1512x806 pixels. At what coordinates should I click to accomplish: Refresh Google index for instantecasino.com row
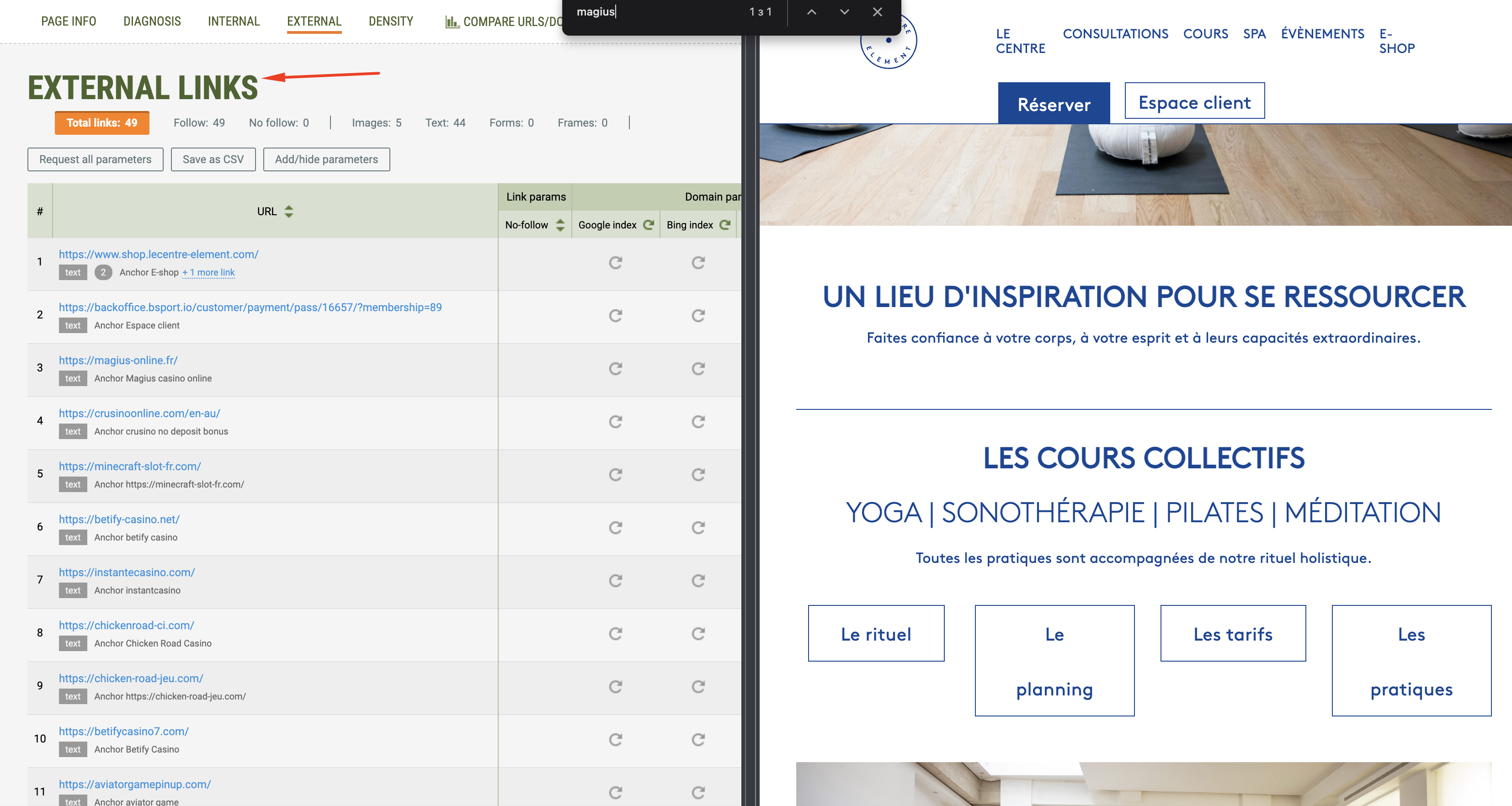coord(615,580)
